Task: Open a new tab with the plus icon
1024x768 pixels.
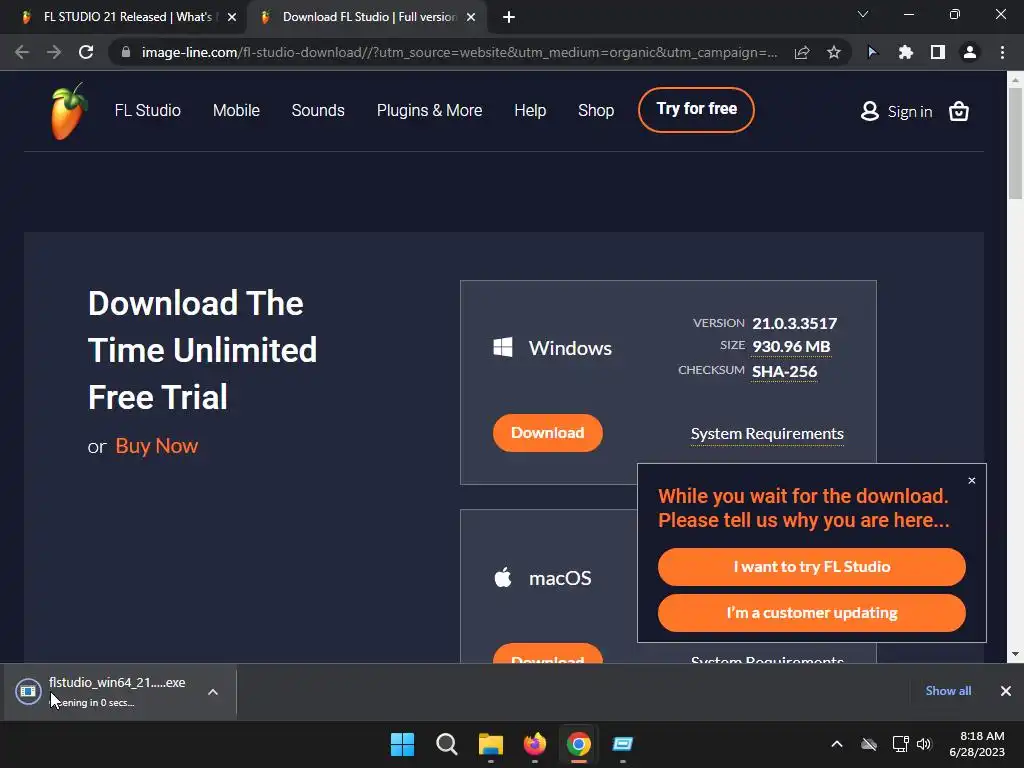Action: click(x=509, y=18)
